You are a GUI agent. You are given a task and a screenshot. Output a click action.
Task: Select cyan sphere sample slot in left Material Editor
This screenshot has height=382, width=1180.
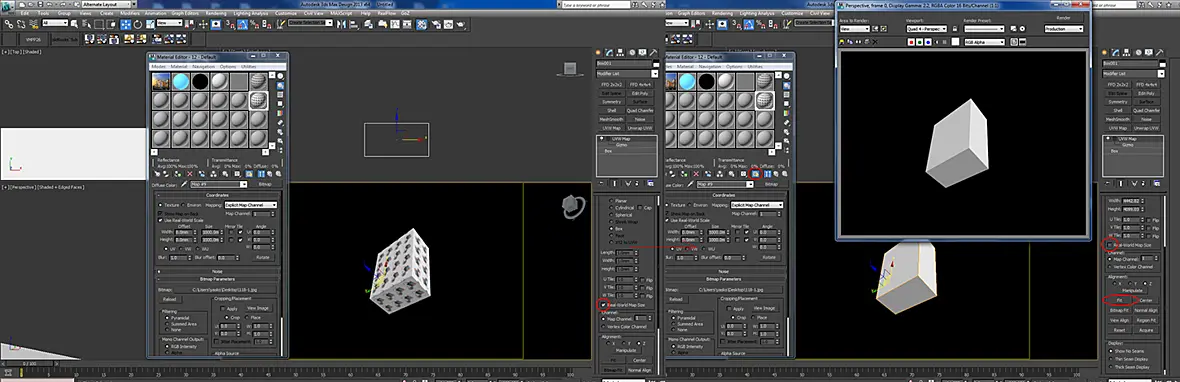pyautogui.click(x=181, y=81)
